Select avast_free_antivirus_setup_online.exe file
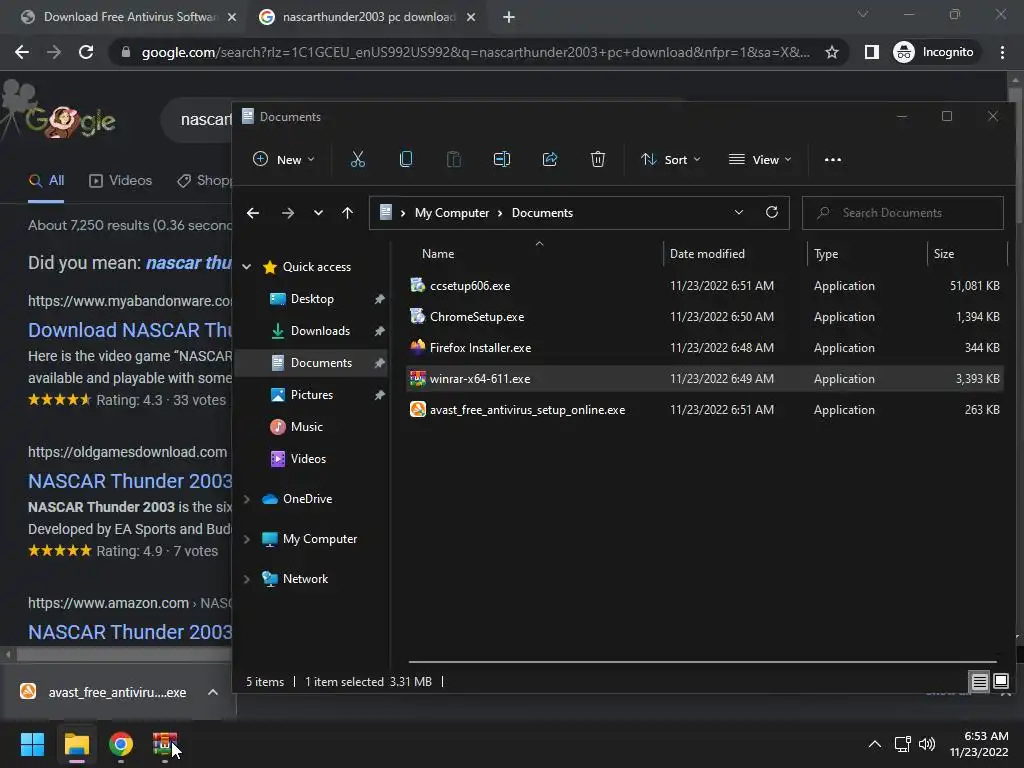Viewport: 1024px width, 768px height. 704,409
